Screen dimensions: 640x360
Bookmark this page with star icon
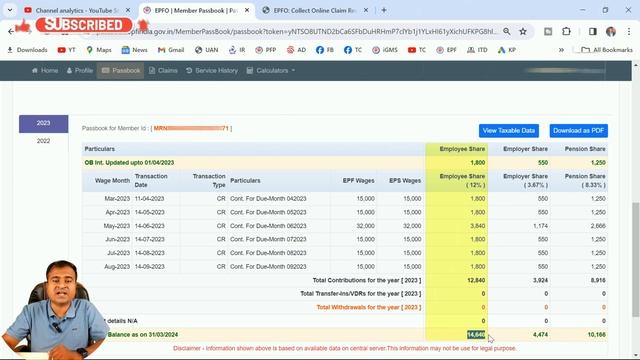coord(523,31)
